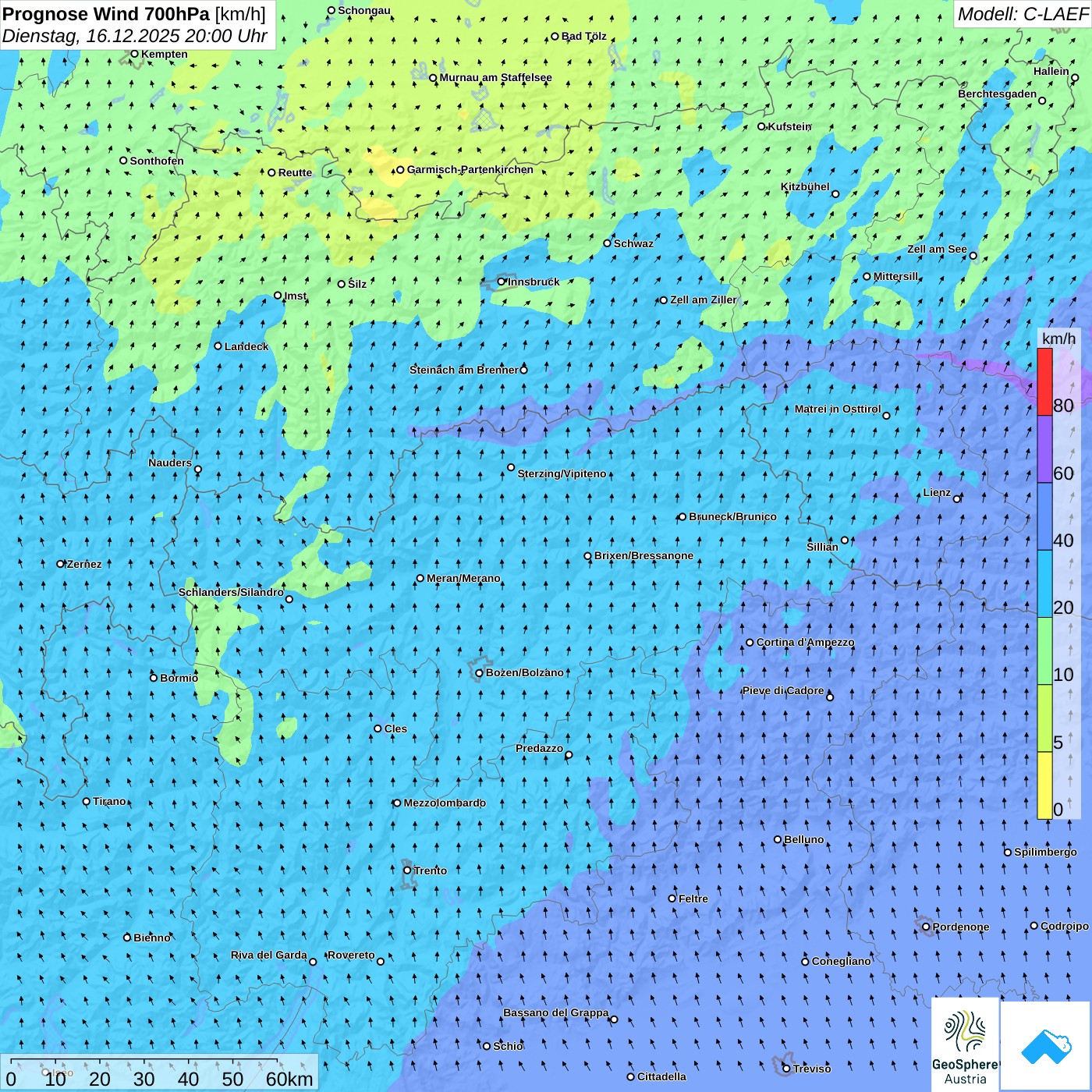Click the 'Kitzbühel' label
Image resolution: width=1092 pixels, height=1092 pixels.
pyautogui.click(x=806, y=186)
